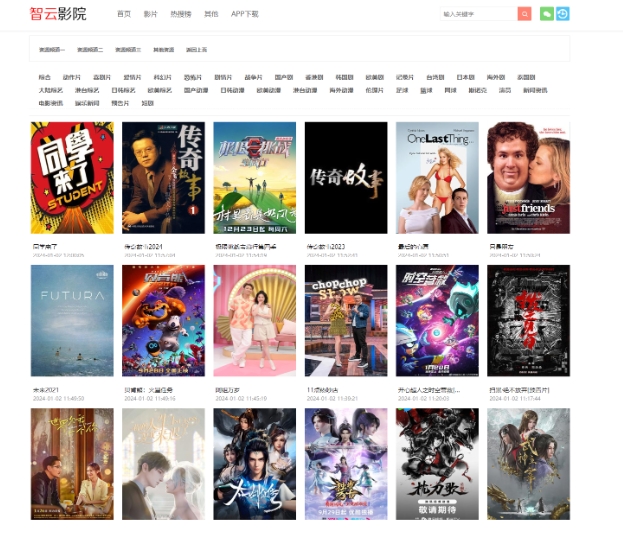623x541 pixels.
Task: Open the Just Friends poster
Action: click(x=528, y=178)
